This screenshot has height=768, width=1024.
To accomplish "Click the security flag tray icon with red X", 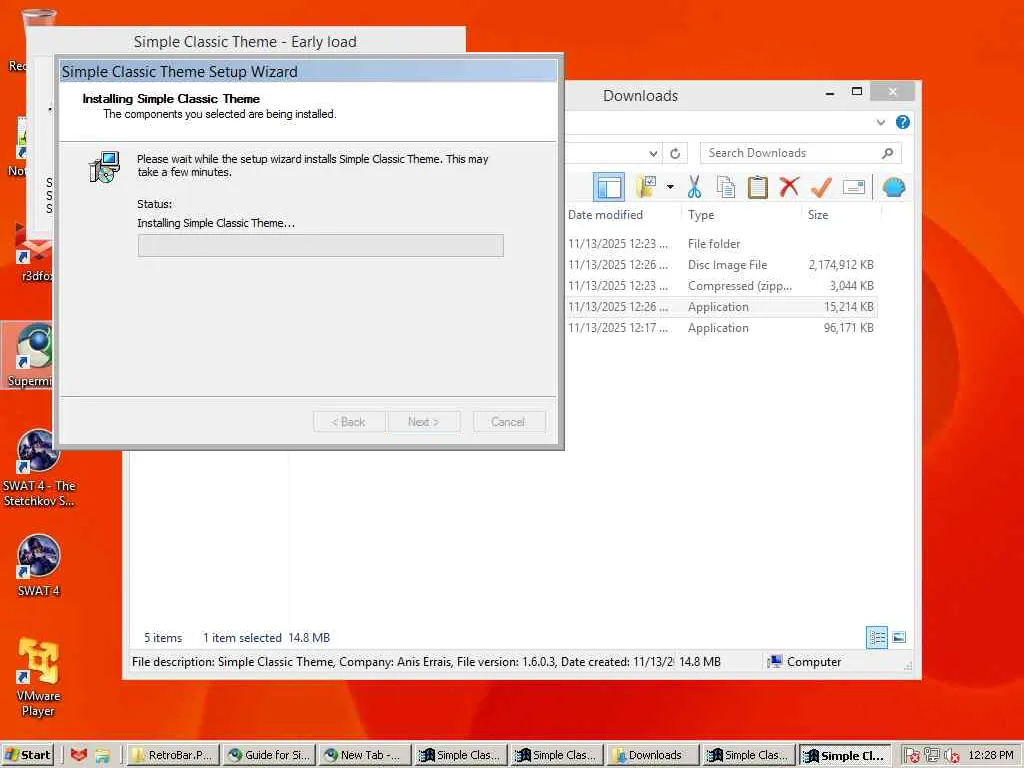I will tap(912, 756).
